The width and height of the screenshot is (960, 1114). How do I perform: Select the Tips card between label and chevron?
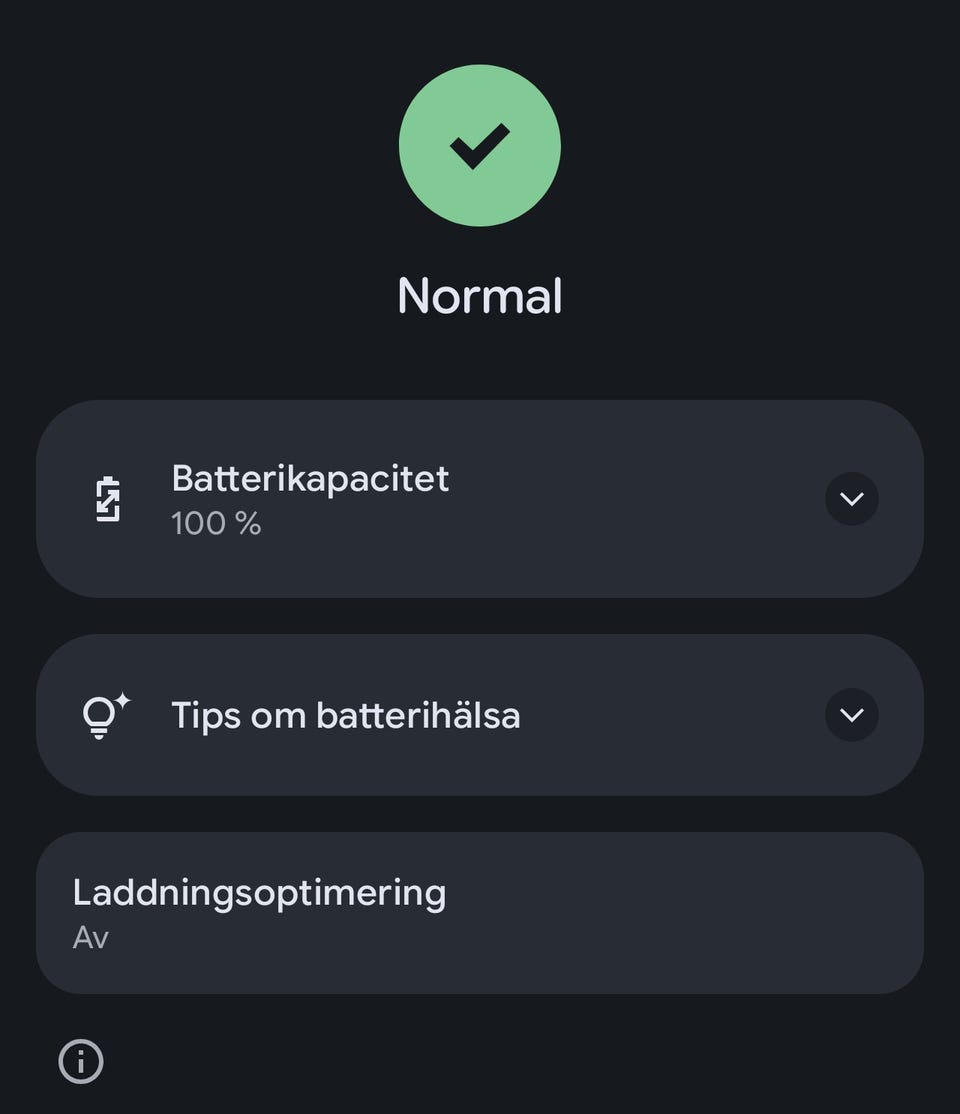point(670,715)
